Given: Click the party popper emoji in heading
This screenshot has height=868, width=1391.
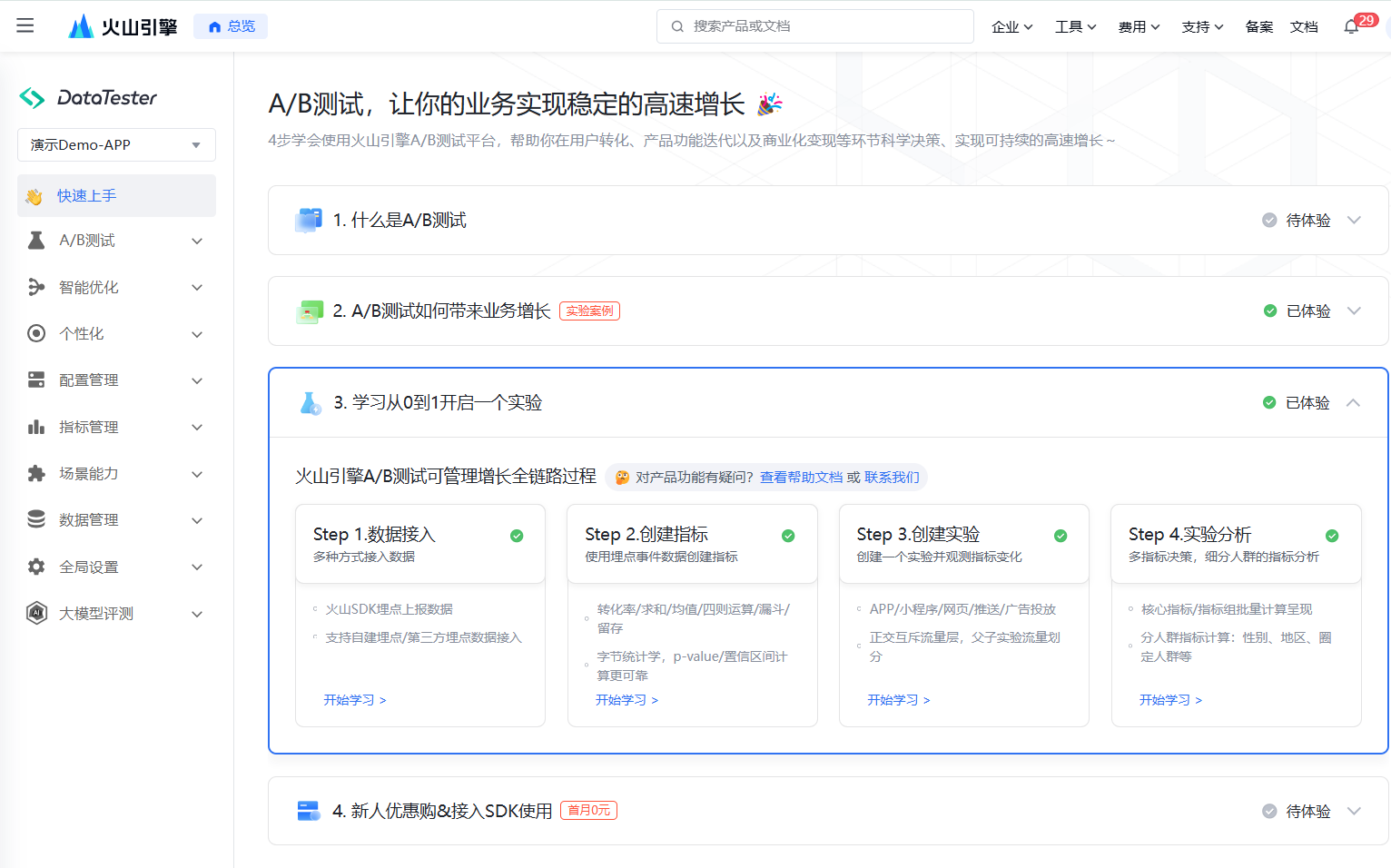Looking at the screenshot, I should (769, 104).
